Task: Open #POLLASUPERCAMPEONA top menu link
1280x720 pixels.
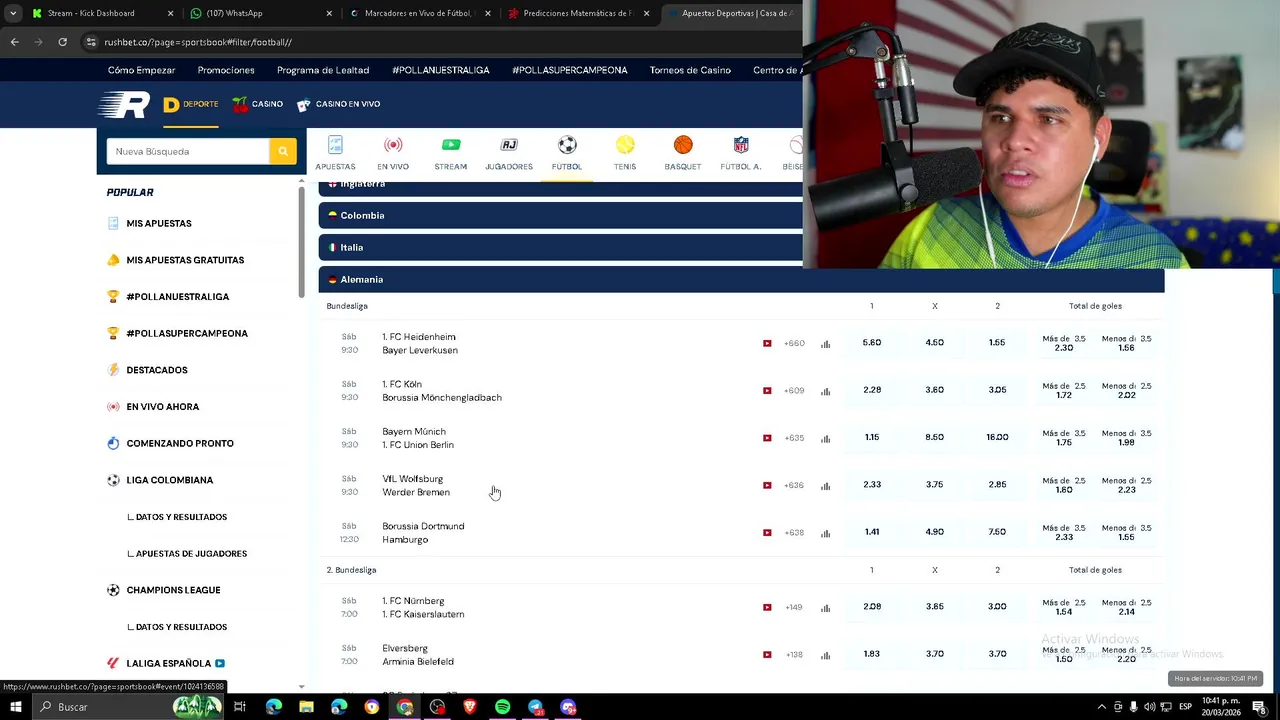Action: pos(570,70)
